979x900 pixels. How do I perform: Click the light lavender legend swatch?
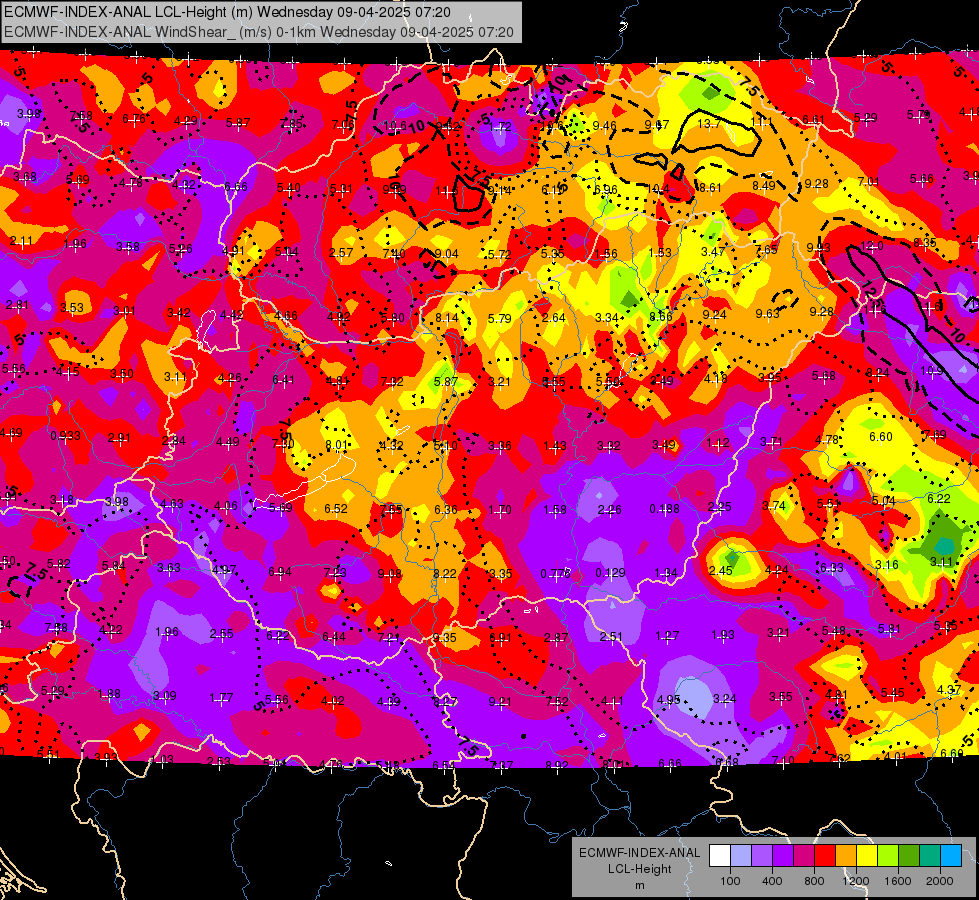(x=741, y=856)
